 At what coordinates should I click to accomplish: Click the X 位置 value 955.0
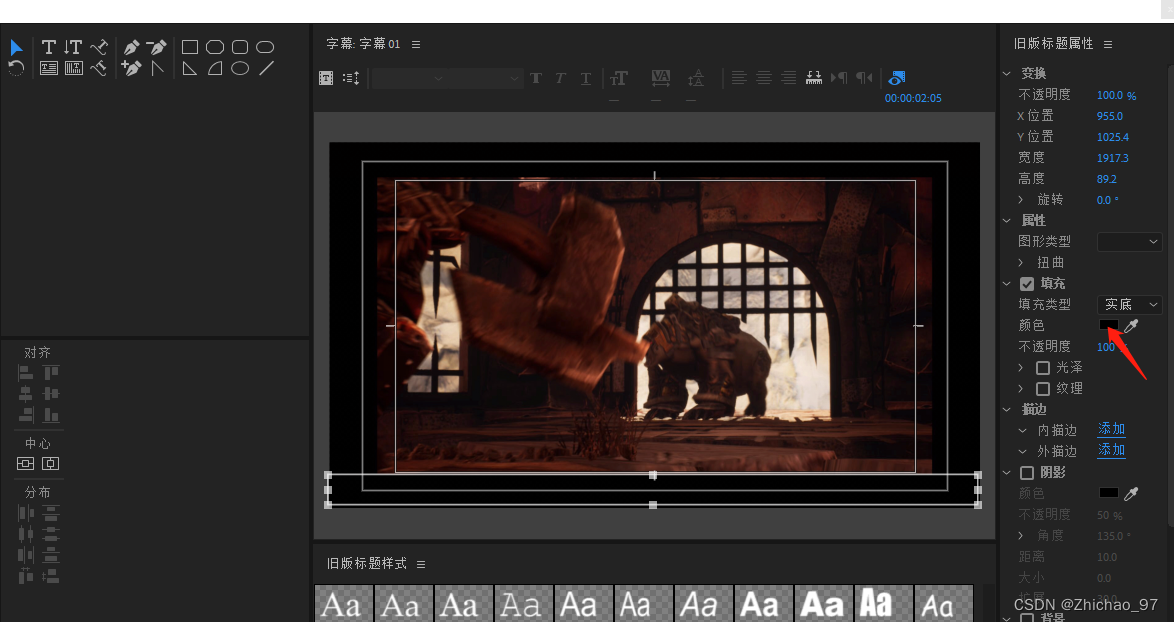1110,116
